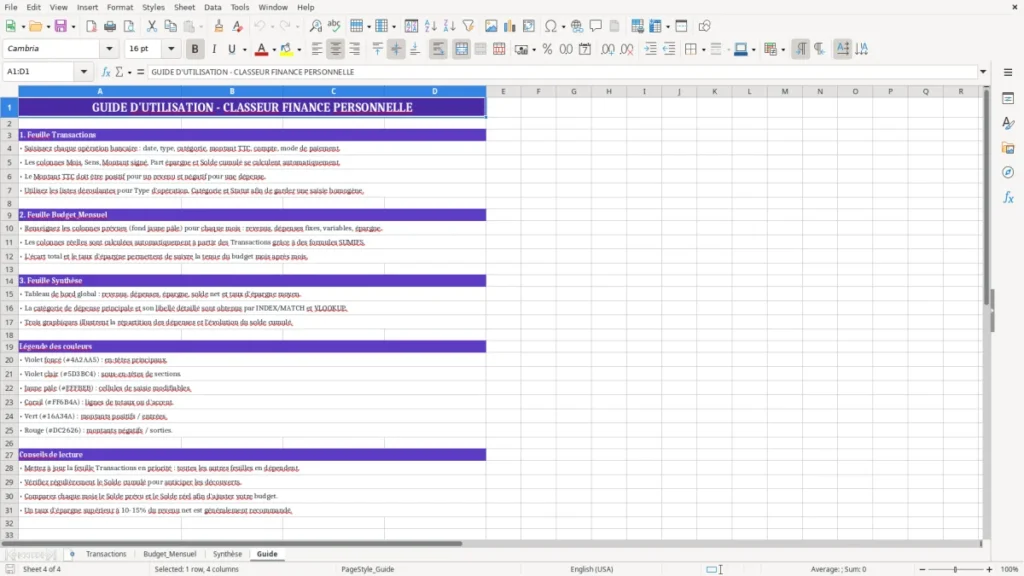The height and width of the screenshot is (576, 1024).
Task: Click zoom in plus button
Action: point(989,569)
